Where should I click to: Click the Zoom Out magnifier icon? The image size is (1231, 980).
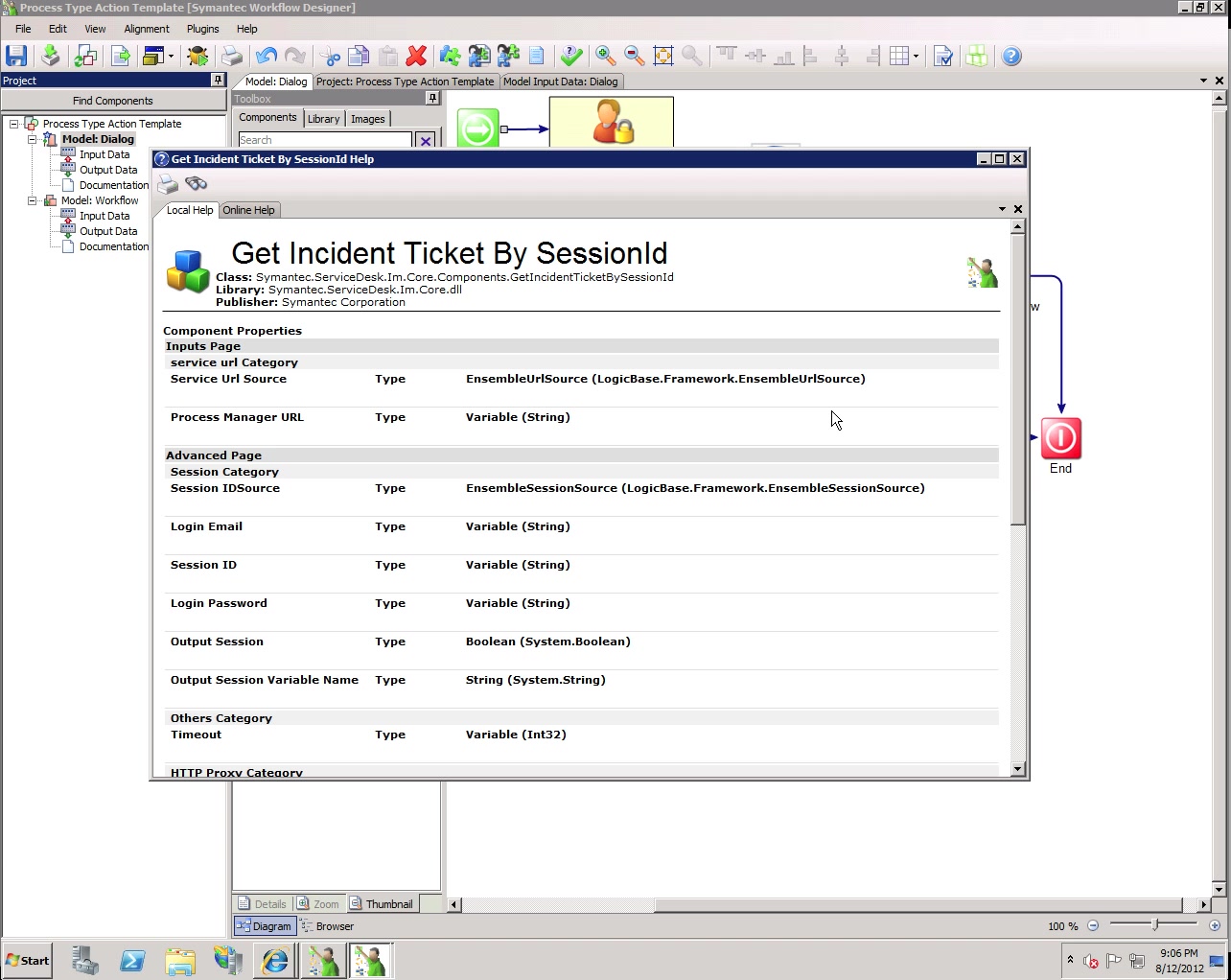[x=634, y=56]
